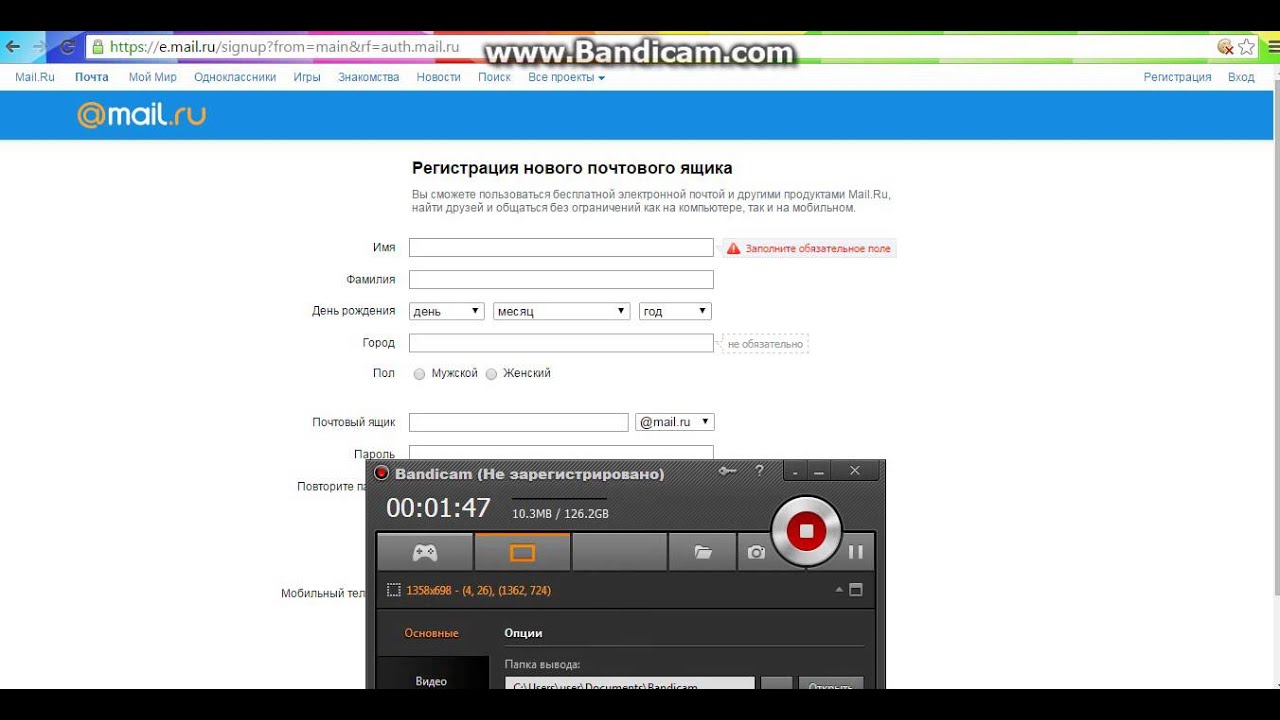Open Одноклассники in the top navigation
This screenshot has height=720, width=1280.
(x=235, y=77)
